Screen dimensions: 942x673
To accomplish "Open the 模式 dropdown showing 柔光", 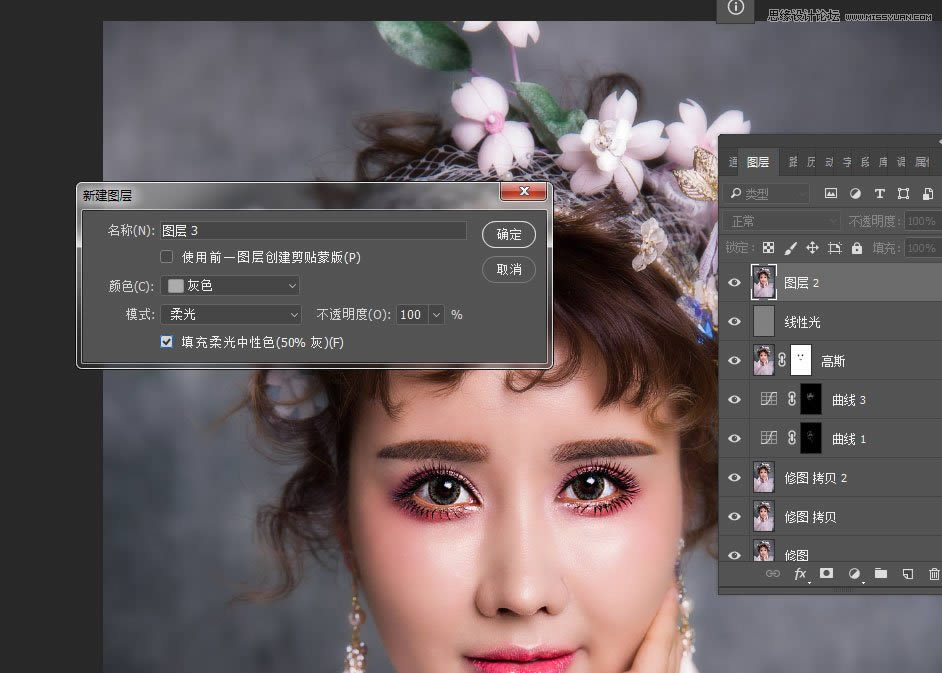I will (x=231, y=314).
